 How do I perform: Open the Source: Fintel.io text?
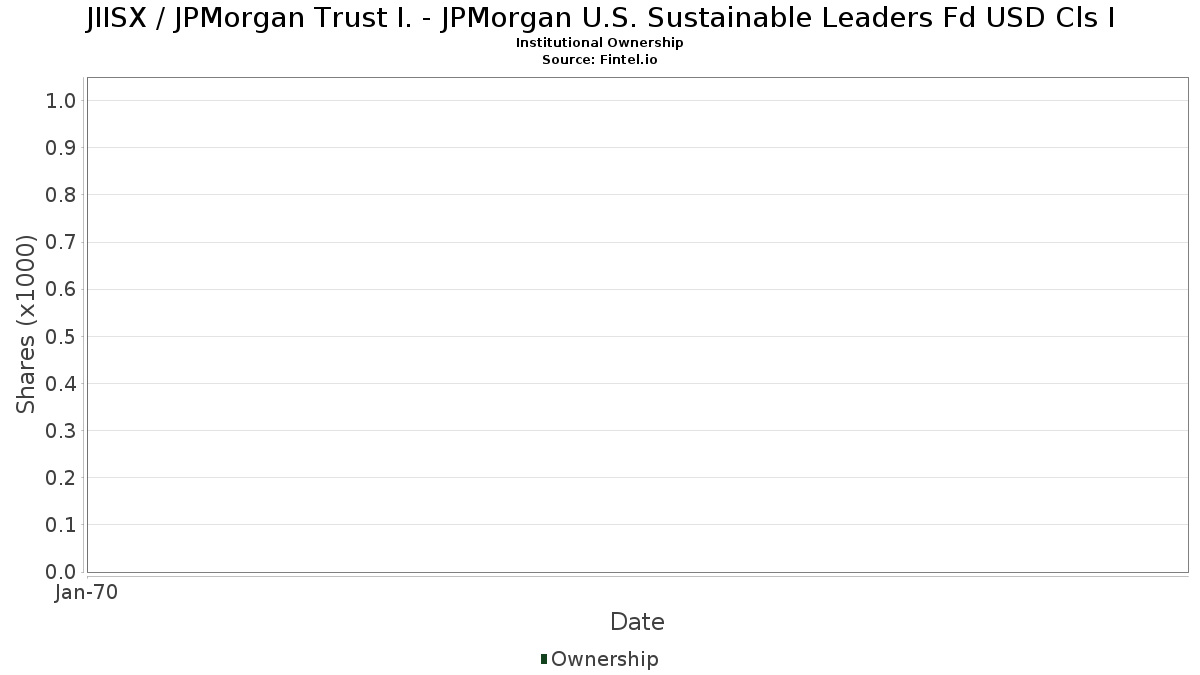pos(600,59)
